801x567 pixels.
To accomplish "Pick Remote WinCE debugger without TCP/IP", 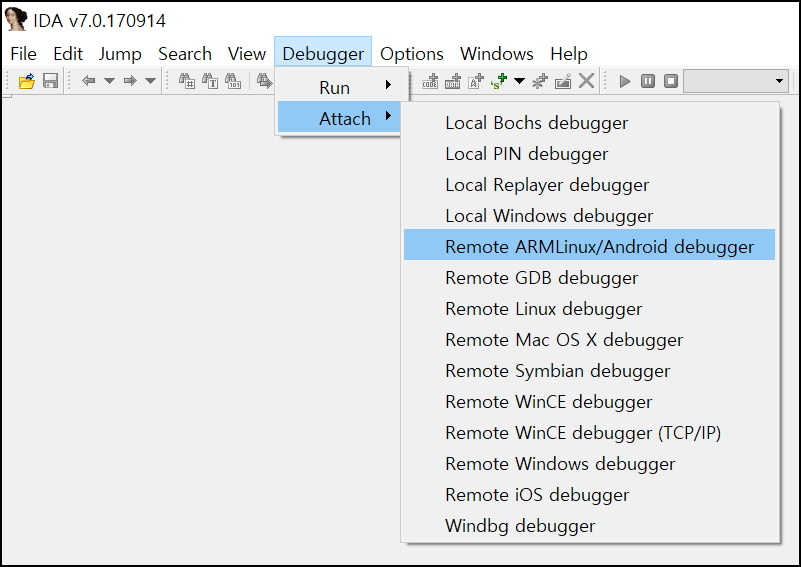I will click(x=589, y=402).
